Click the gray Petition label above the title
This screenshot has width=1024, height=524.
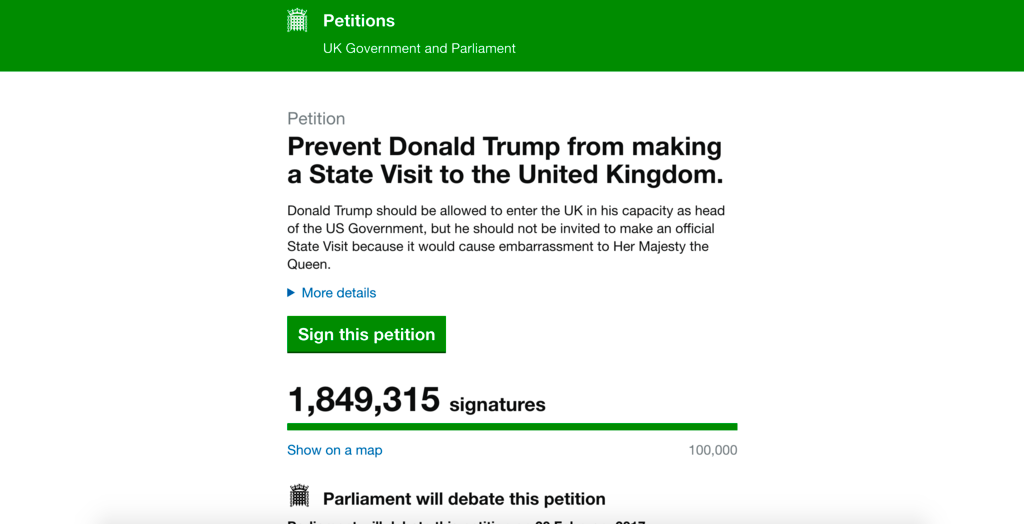pos(316,119)
